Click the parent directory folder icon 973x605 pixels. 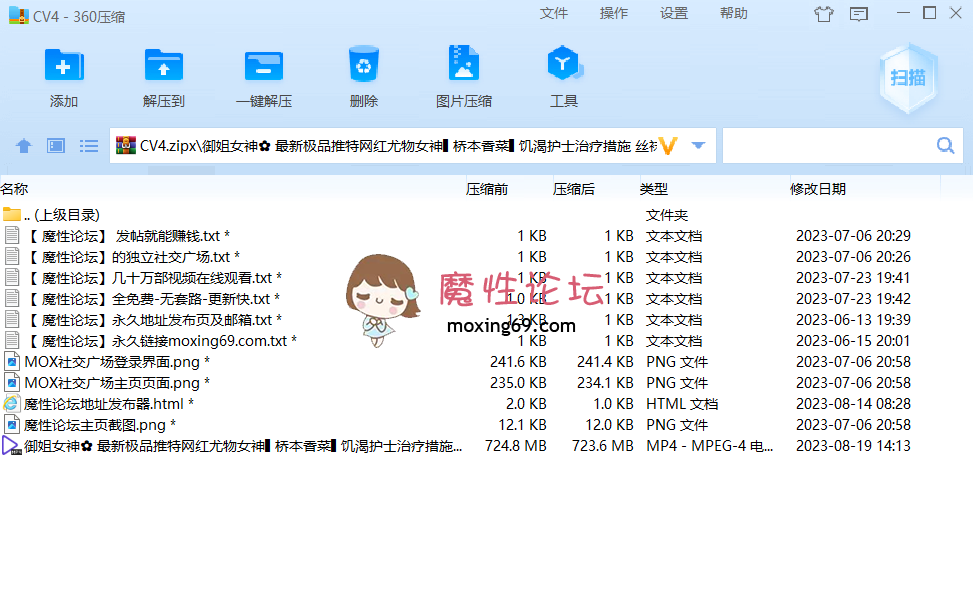pos(12,214)
